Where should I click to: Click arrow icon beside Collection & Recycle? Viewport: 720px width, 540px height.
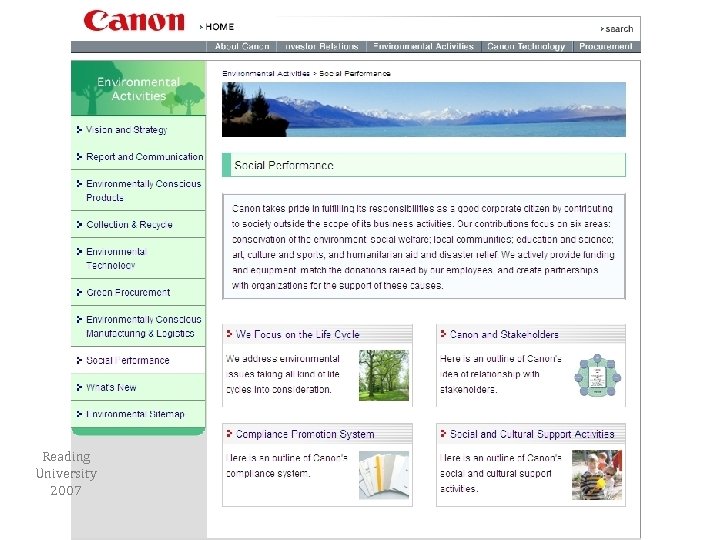tap(79, 225)
